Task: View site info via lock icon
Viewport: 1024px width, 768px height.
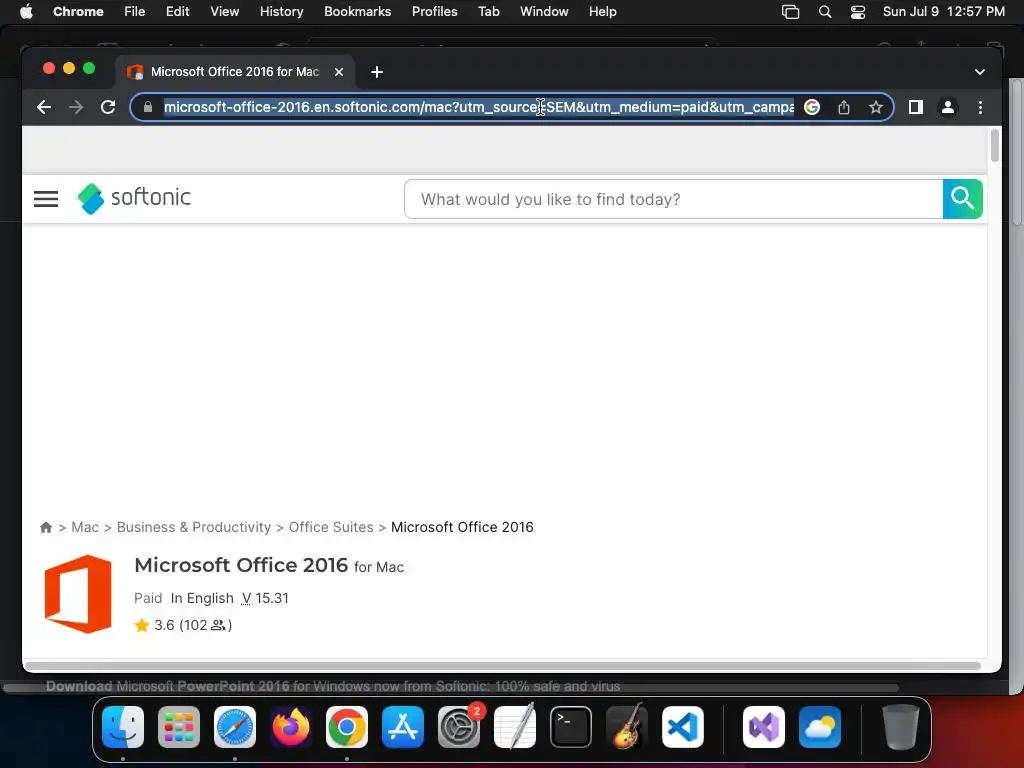Action: pyautogui.click(x=148, y=107)
